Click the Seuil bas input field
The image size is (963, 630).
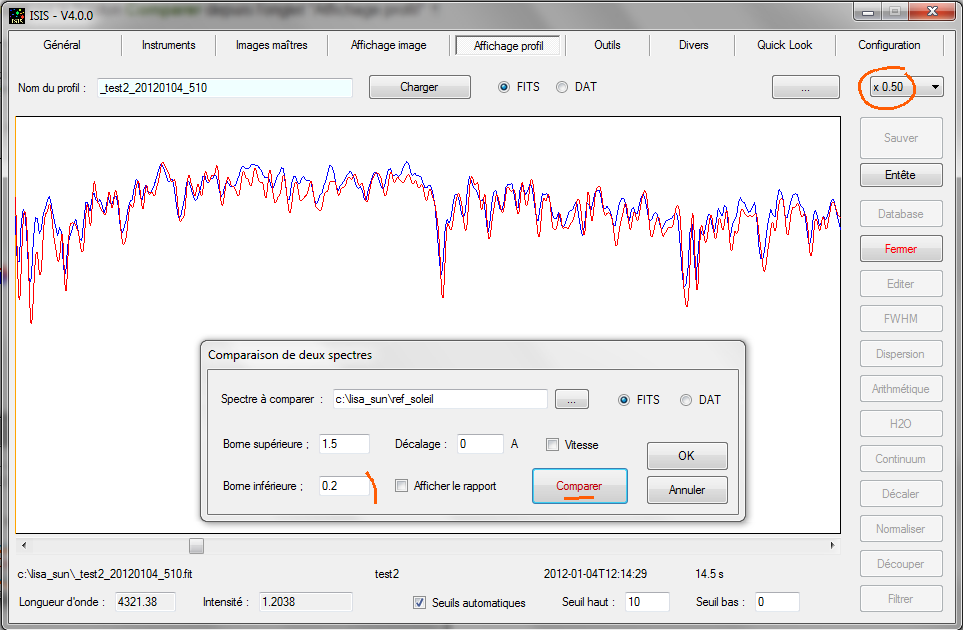point(778,602)
